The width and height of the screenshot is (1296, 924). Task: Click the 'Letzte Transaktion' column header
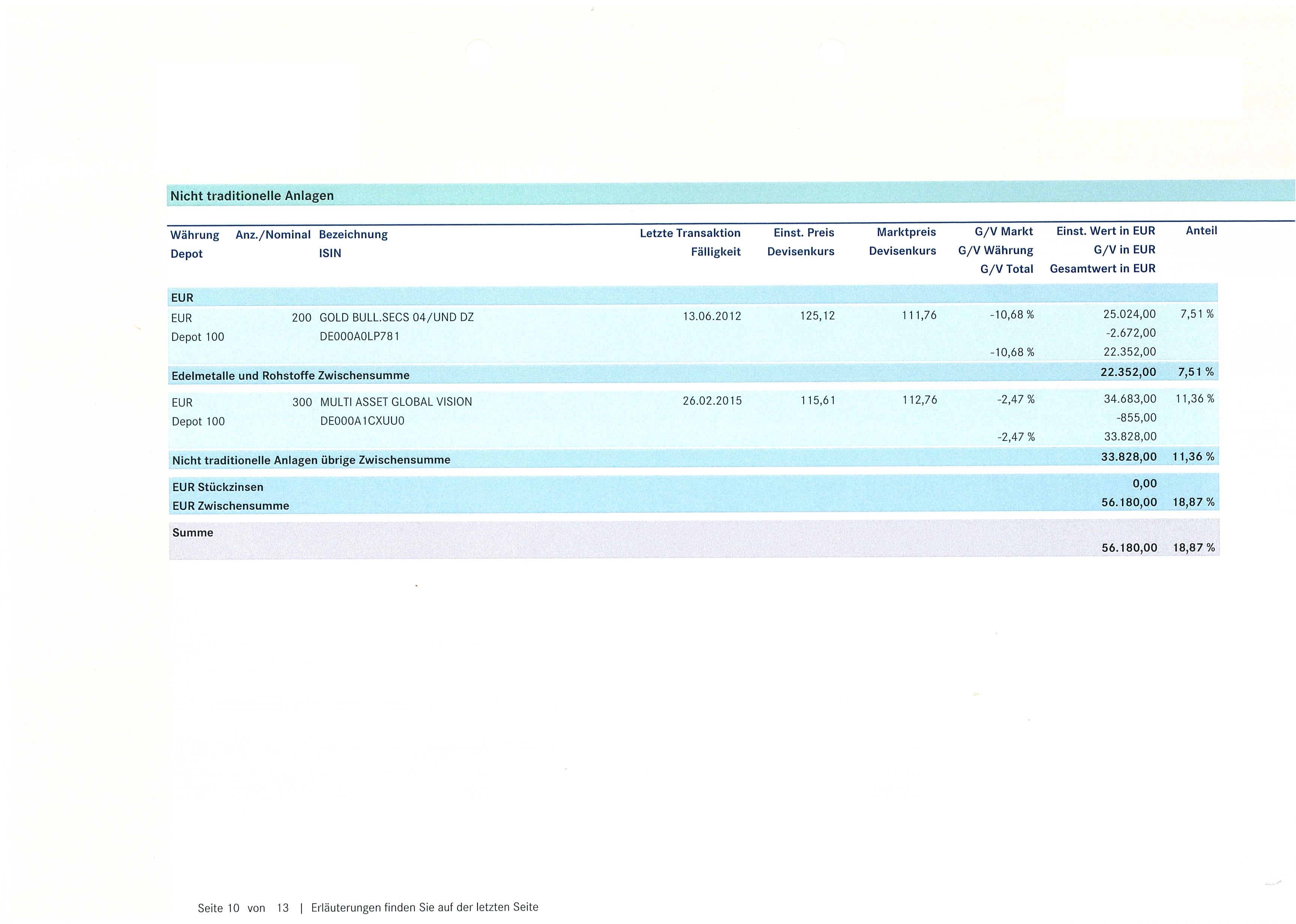(x=690, y=233)
